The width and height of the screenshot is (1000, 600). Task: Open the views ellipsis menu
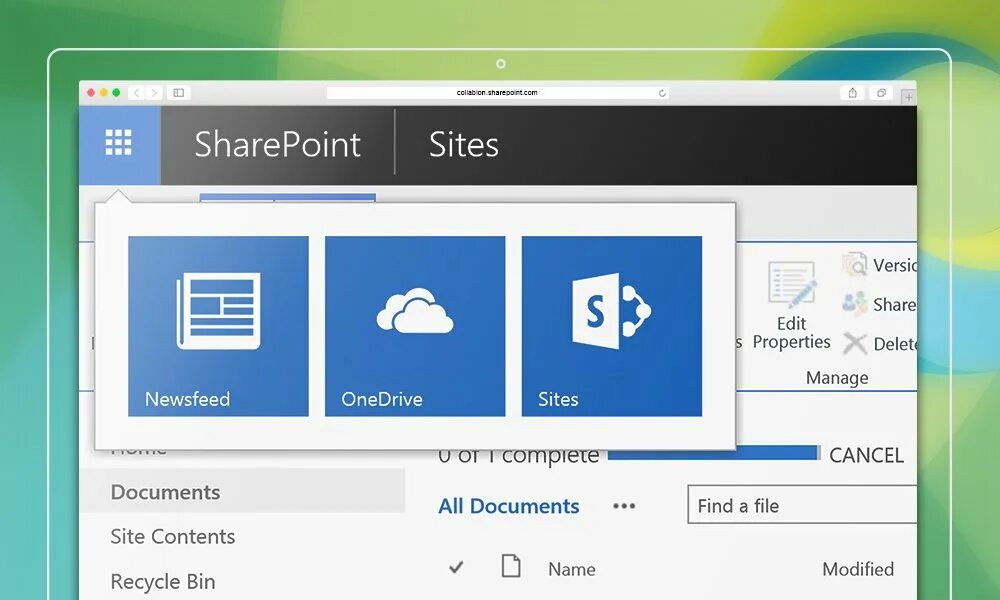click(x=624, y=506)
